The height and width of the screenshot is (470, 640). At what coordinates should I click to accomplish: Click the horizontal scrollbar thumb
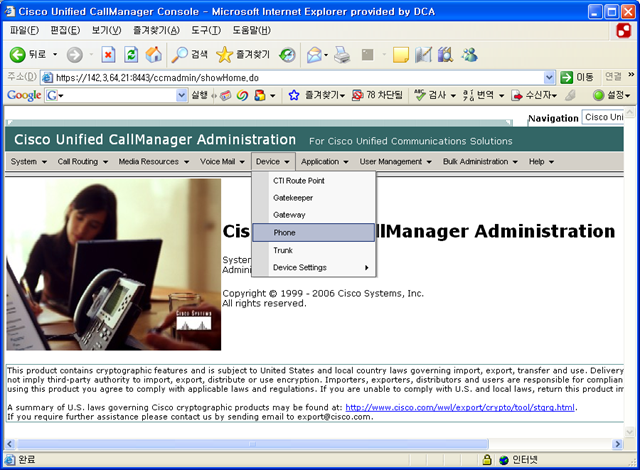coord(253,444)
